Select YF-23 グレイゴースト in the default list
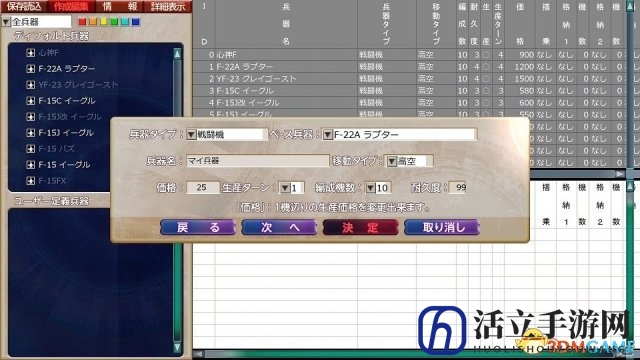 (78, 84)
